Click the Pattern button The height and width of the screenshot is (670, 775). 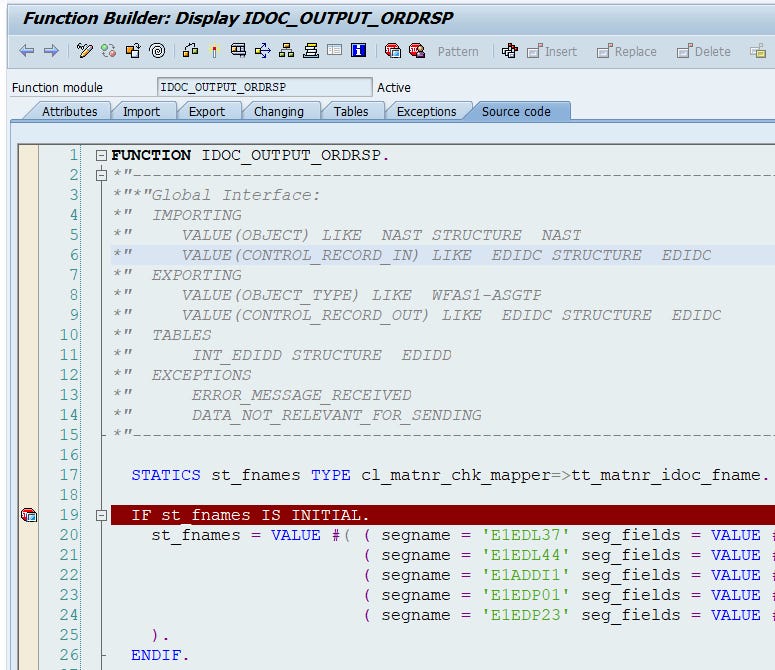click(x=458, y=51)
